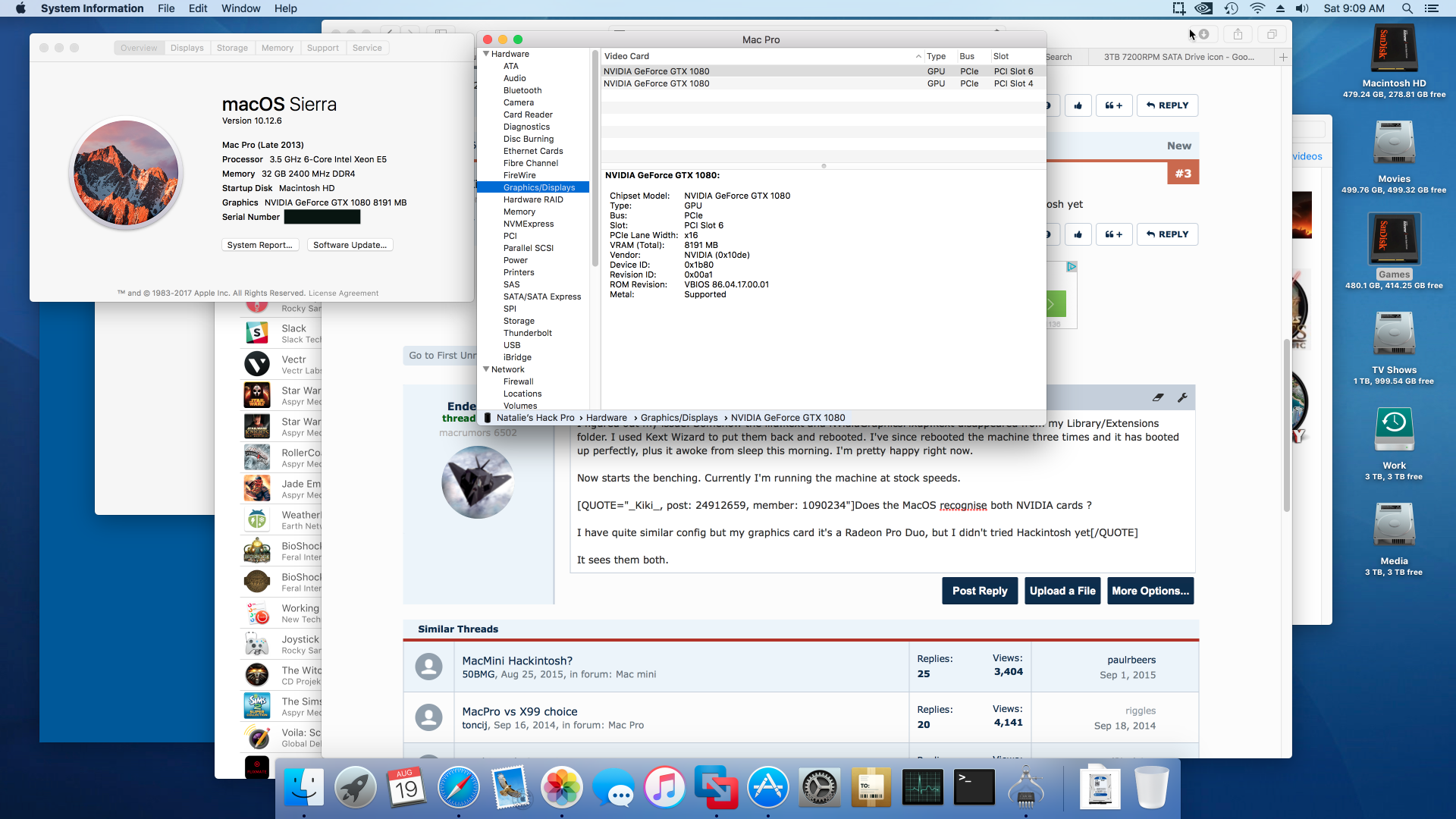Screen dimensions: 1456x819
Task: Switch to Memory tab in About This Mac
Action: coord(278,48)
